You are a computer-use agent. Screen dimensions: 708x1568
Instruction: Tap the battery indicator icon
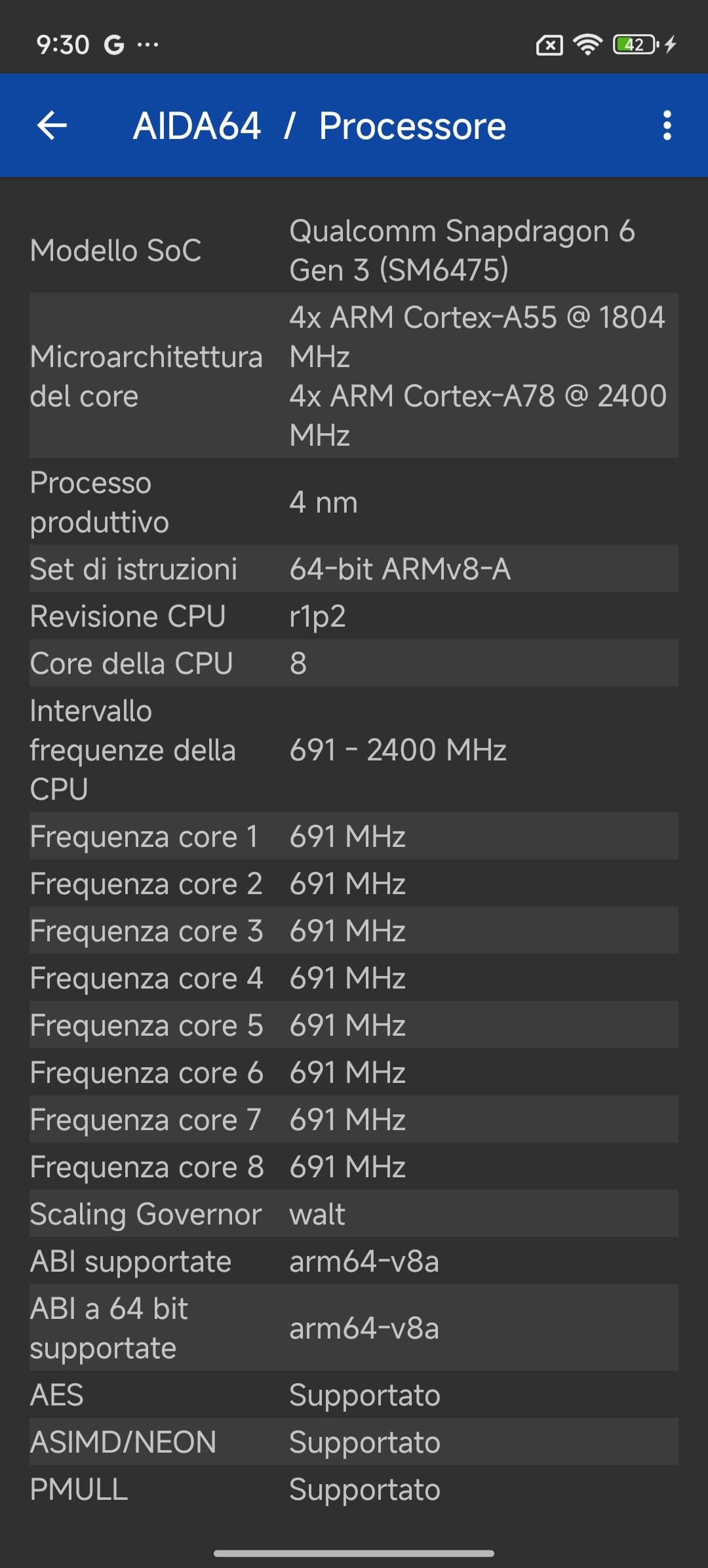click(635, 45)
